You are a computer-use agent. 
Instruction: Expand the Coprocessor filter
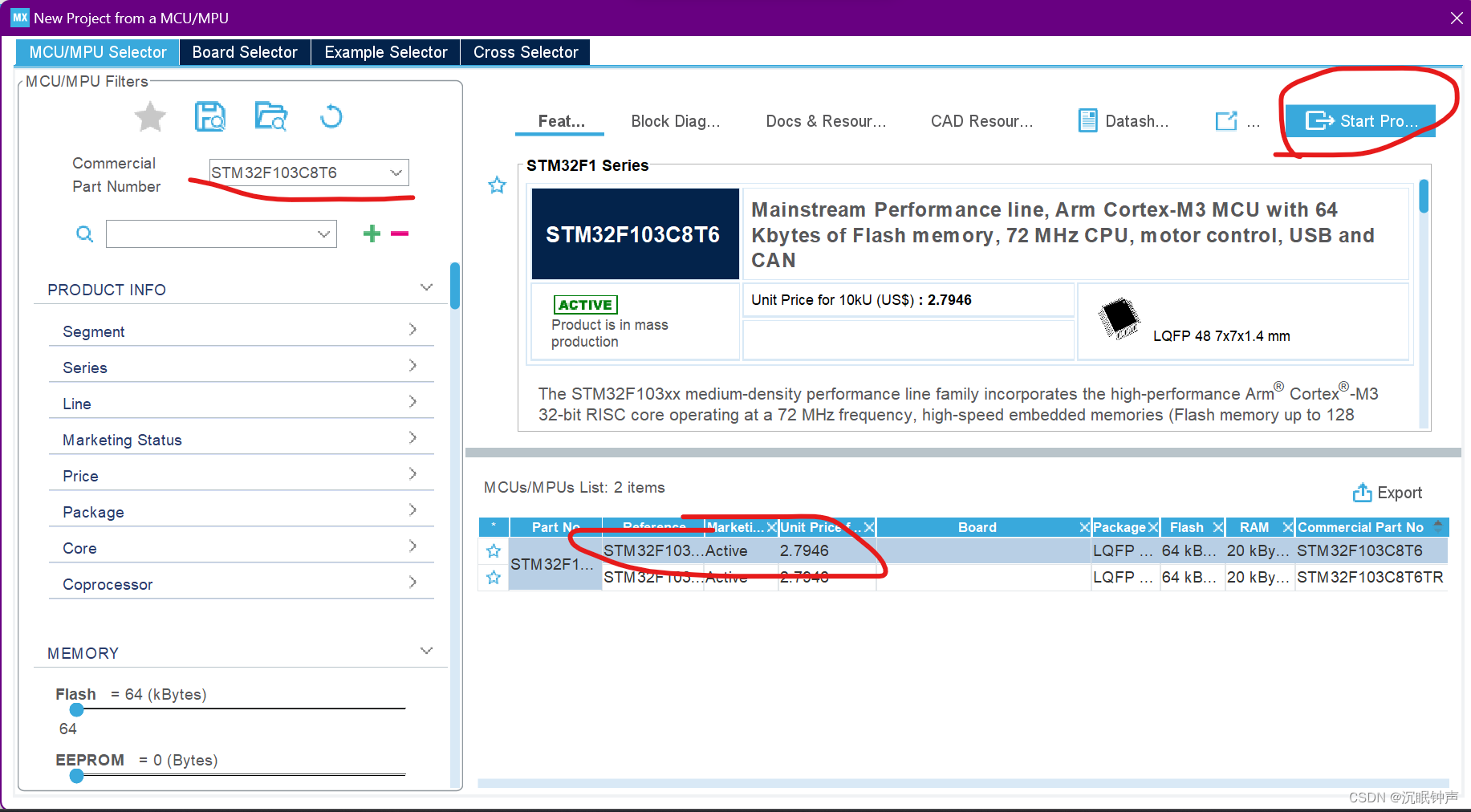[412, 582]
